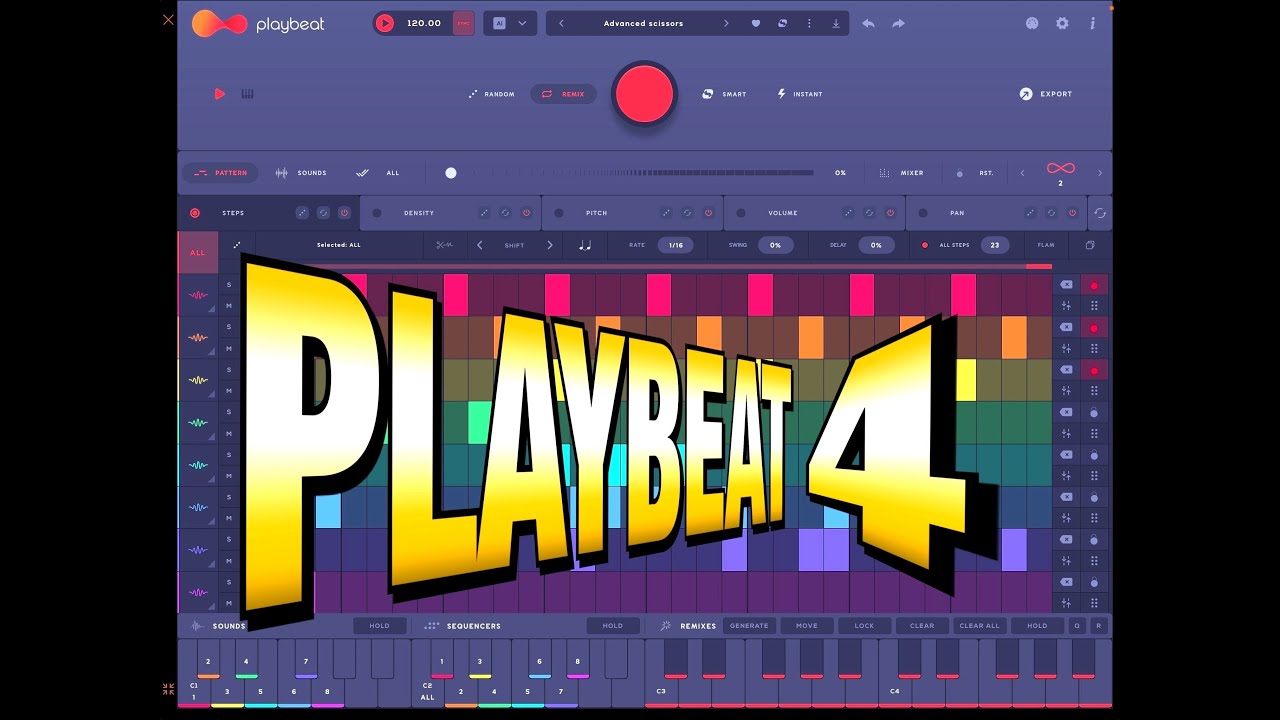Change the steps count 23 field
The image size is (1280, 720).
coord(995,245)
